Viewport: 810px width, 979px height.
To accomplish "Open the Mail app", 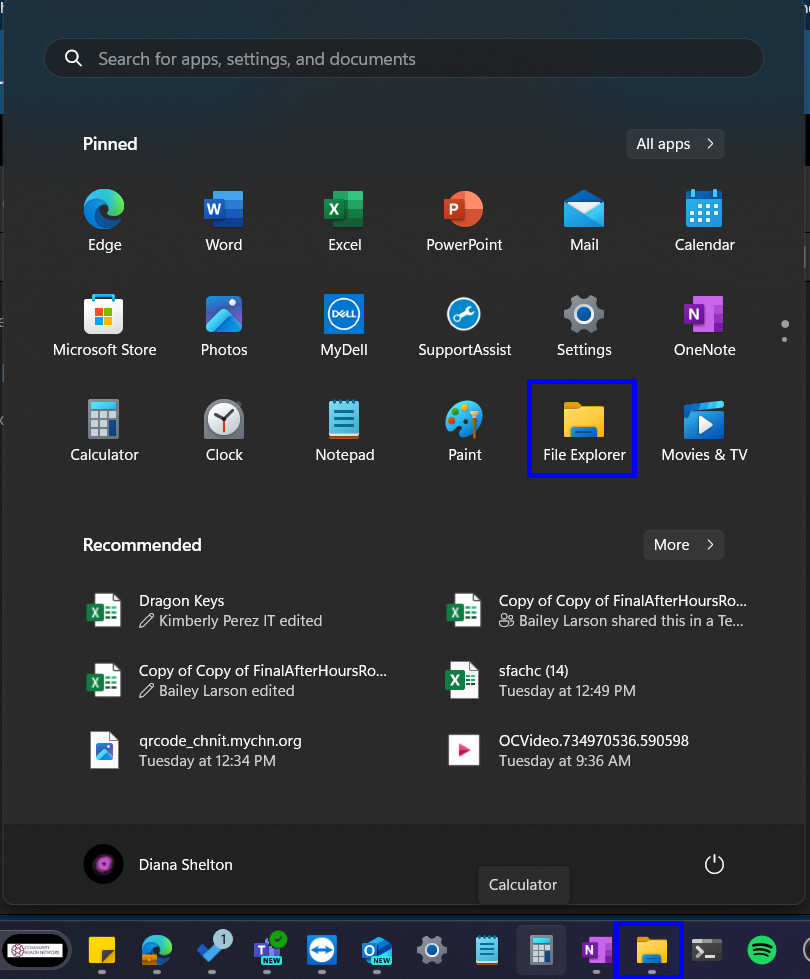I will (584, 220).
